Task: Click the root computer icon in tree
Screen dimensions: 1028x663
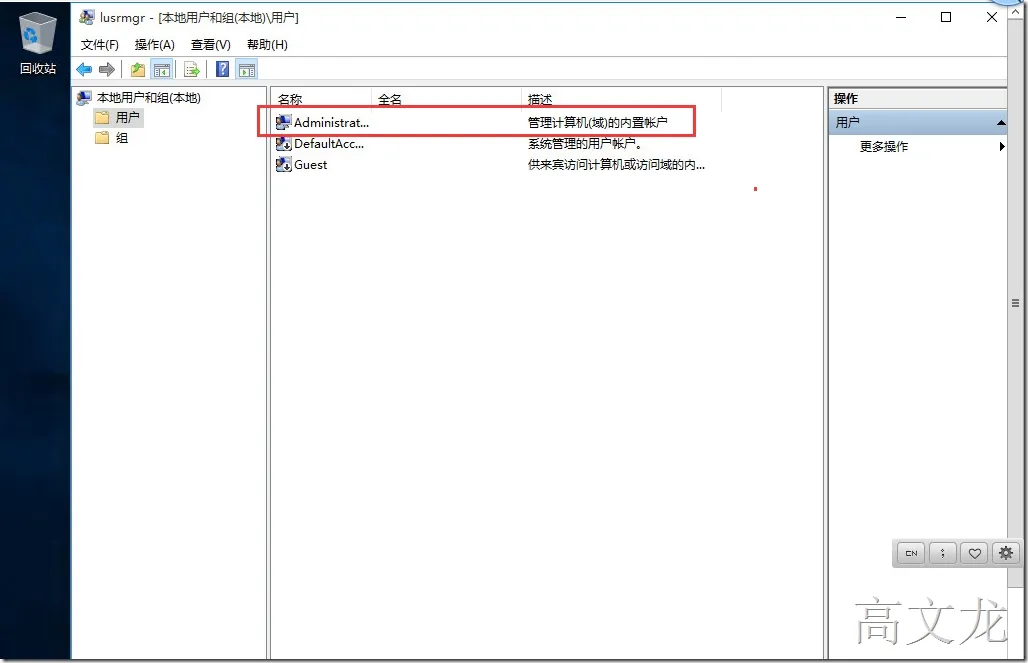Action: pos(84,98)
